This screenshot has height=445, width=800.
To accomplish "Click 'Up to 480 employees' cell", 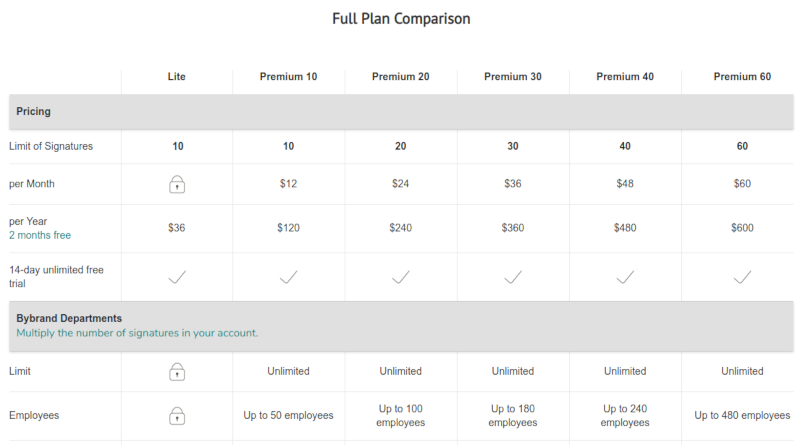I will coord(742,415).
